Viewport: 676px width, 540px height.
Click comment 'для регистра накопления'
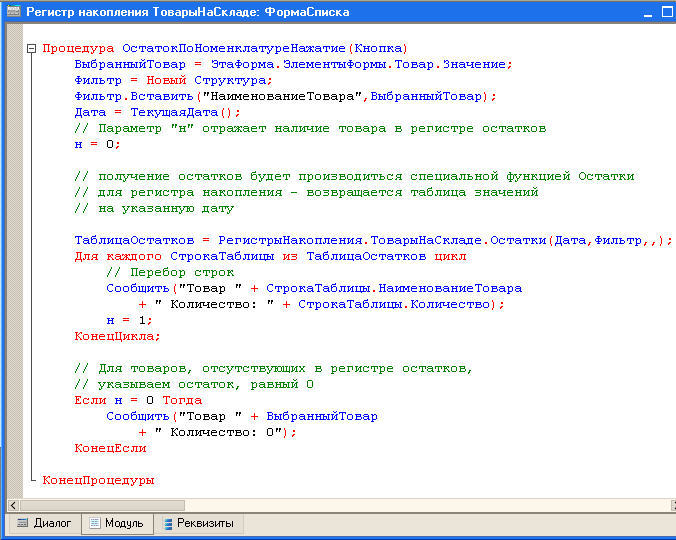tap(306, 192)
